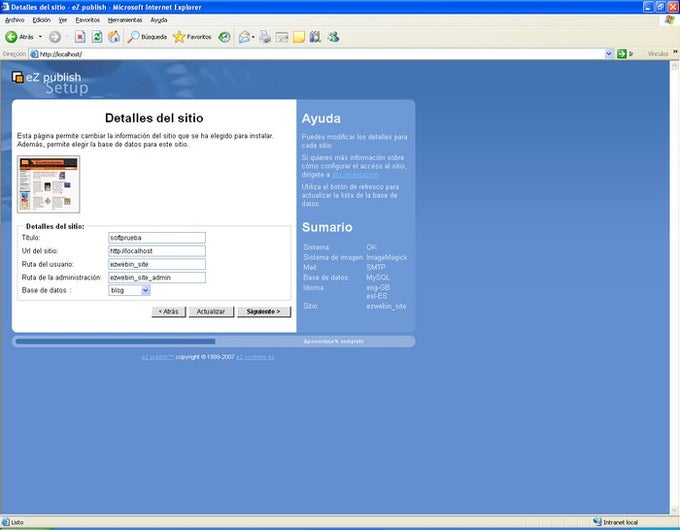This screenshot has width=680, height=530.
Task: Click the Ruta del usuario input field
Action: tap(157, 264)
